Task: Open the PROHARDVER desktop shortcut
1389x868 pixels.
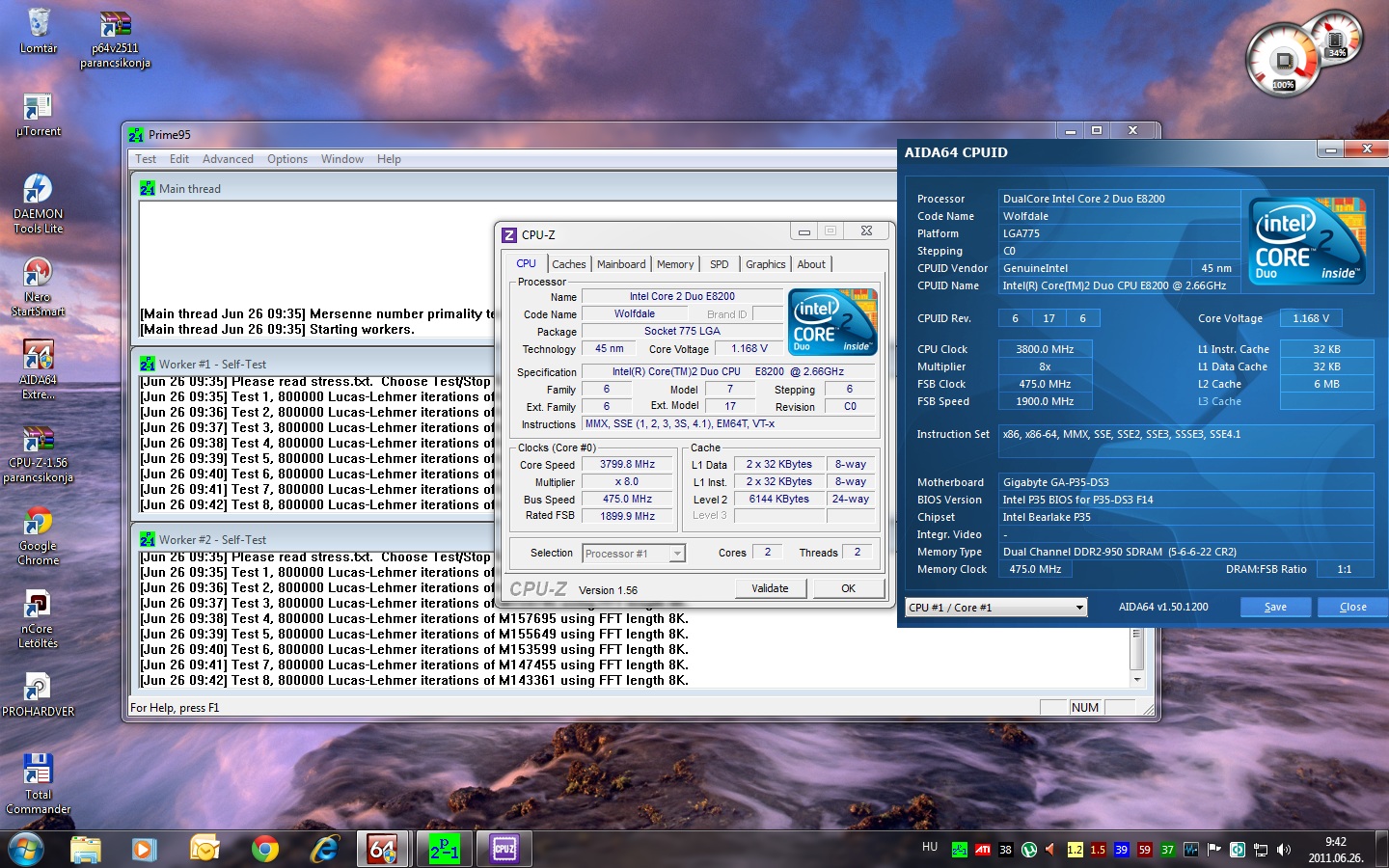Action: click(x=39, y=694)
